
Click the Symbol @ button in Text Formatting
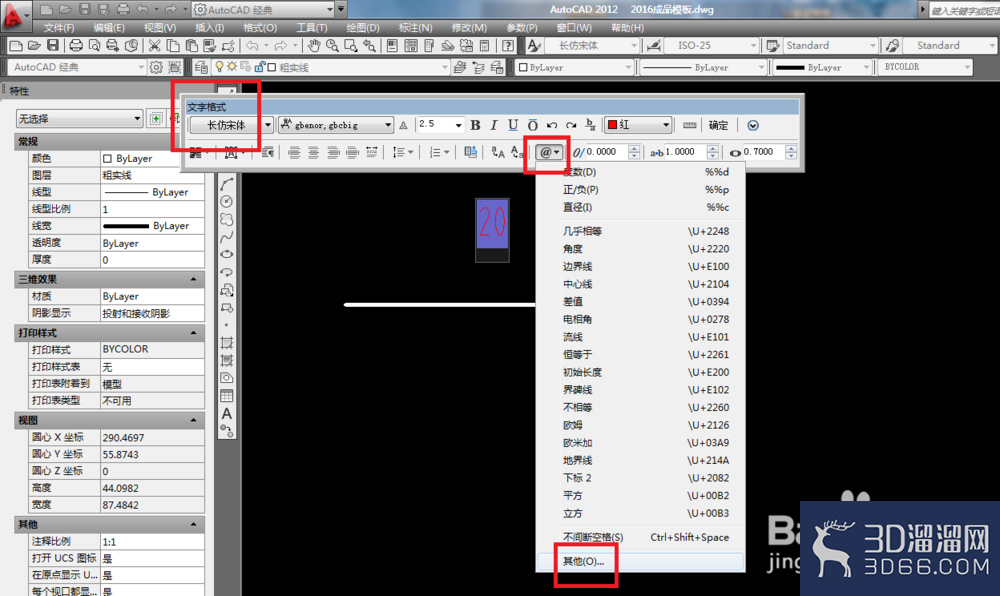pos(548,152)
